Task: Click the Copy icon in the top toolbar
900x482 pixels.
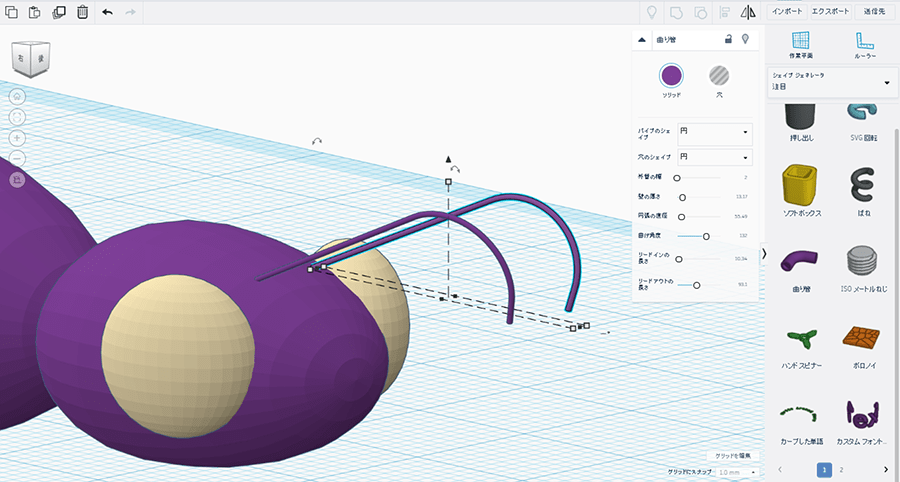Action: 11,12
